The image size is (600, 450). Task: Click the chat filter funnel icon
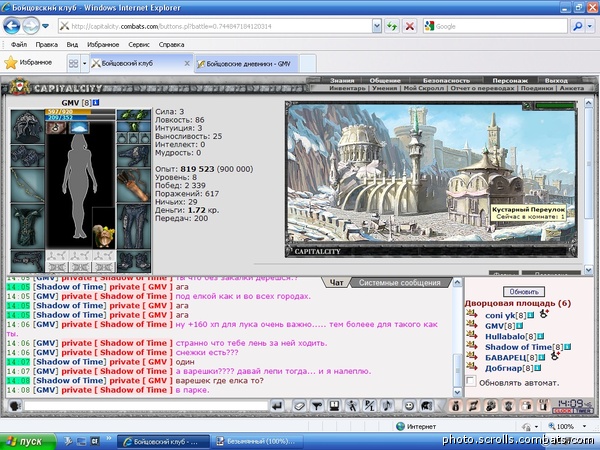pyautogui.click(x=316, y=406)
